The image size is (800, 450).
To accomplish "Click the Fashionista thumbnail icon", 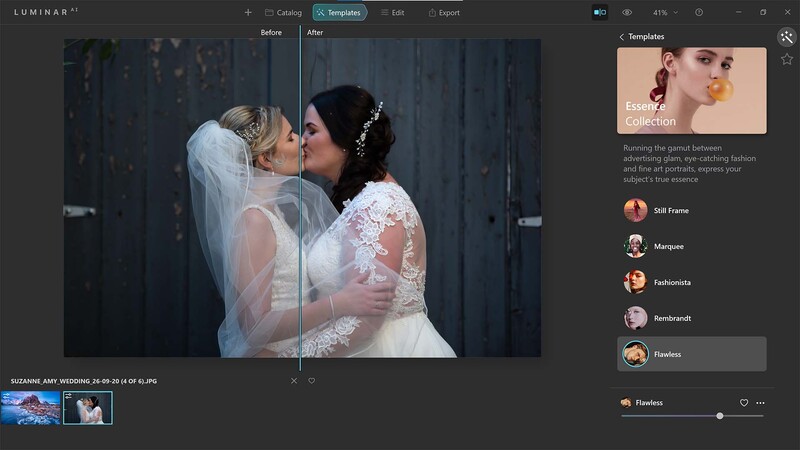I will [x=635, y=282].
